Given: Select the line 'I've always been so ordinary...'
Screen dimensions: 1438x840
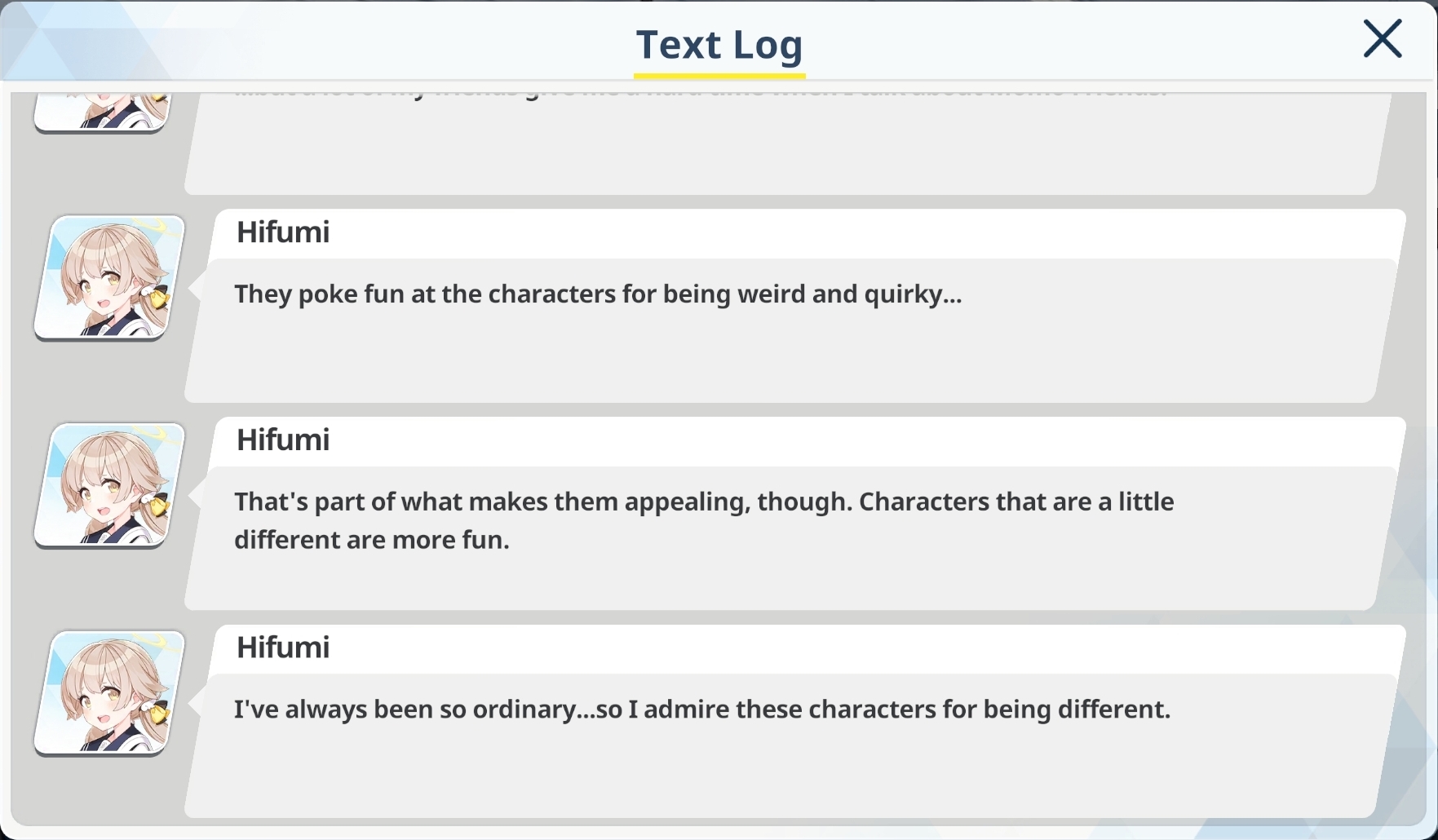Looking at the screenshot, I should [x=702, y=709].
